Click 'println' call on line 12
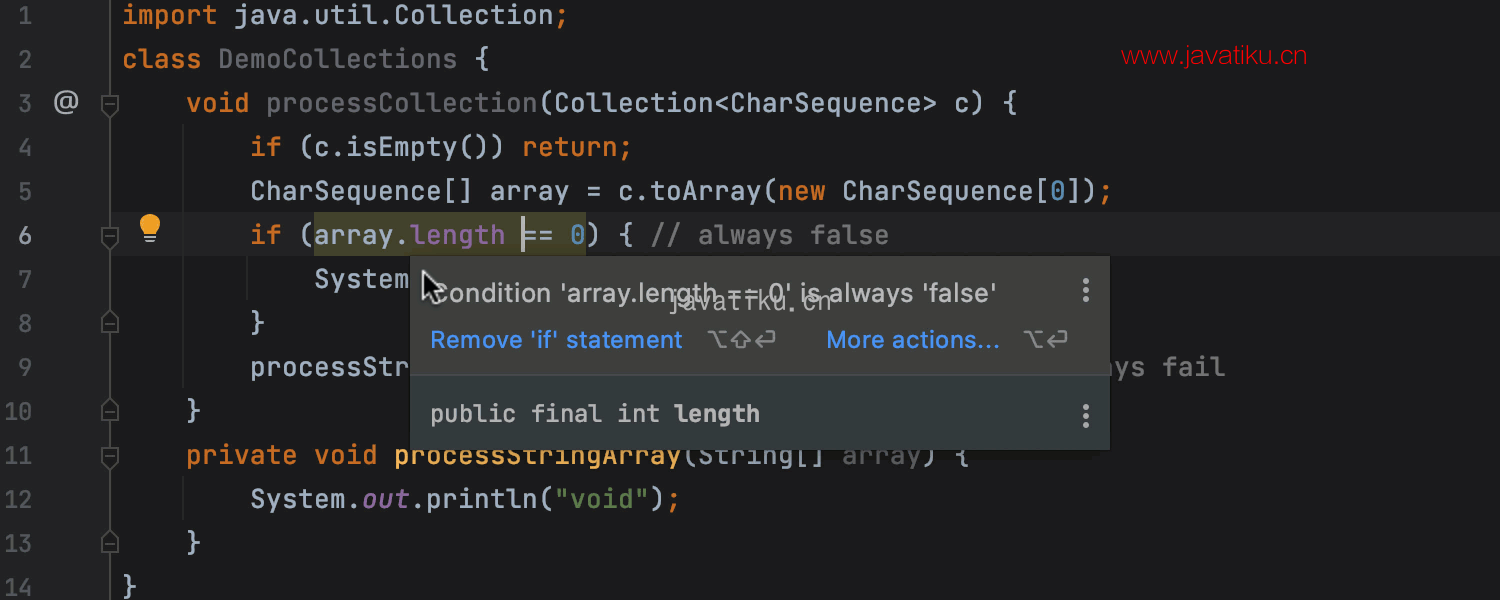The height and width of the screenshot is (600, 1500). click(482, 499)
